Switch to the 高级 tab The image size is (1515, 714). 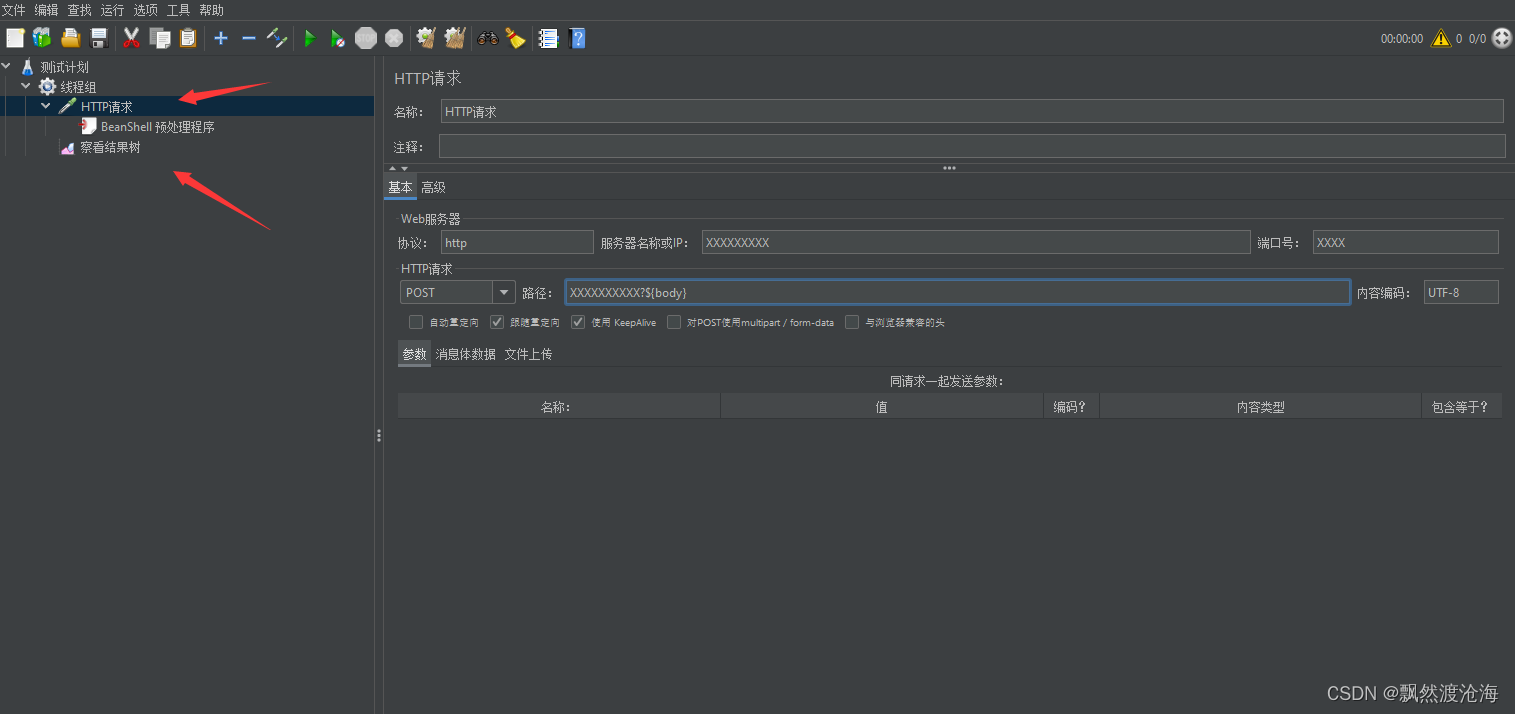point(433,187)
